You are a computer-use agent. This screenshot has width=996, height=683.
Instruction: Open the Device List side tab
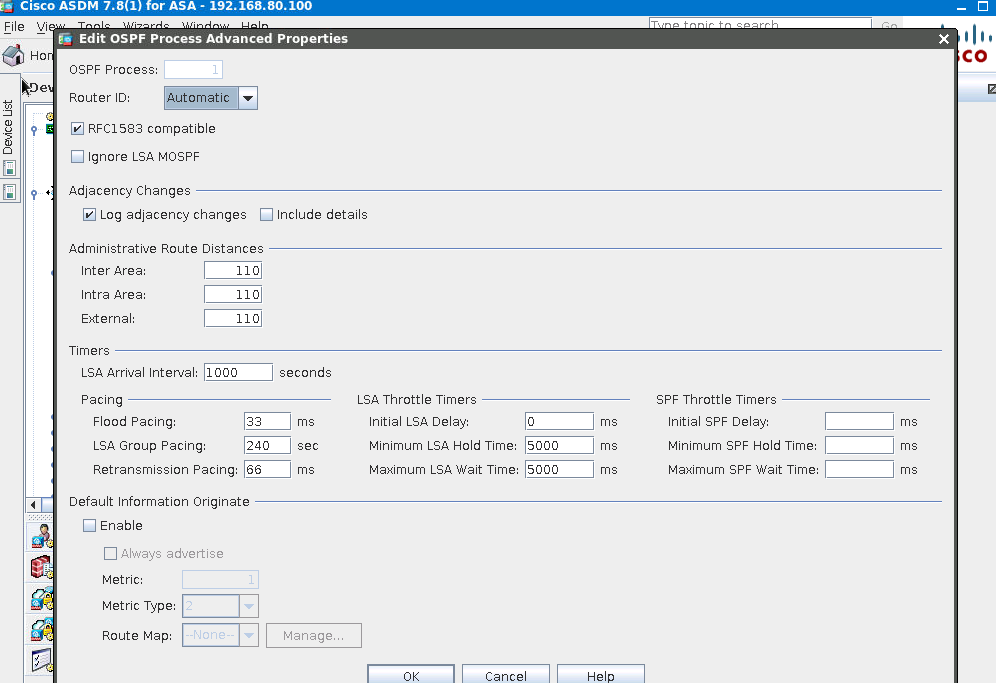pyautogui.click(x=8, y=127)
